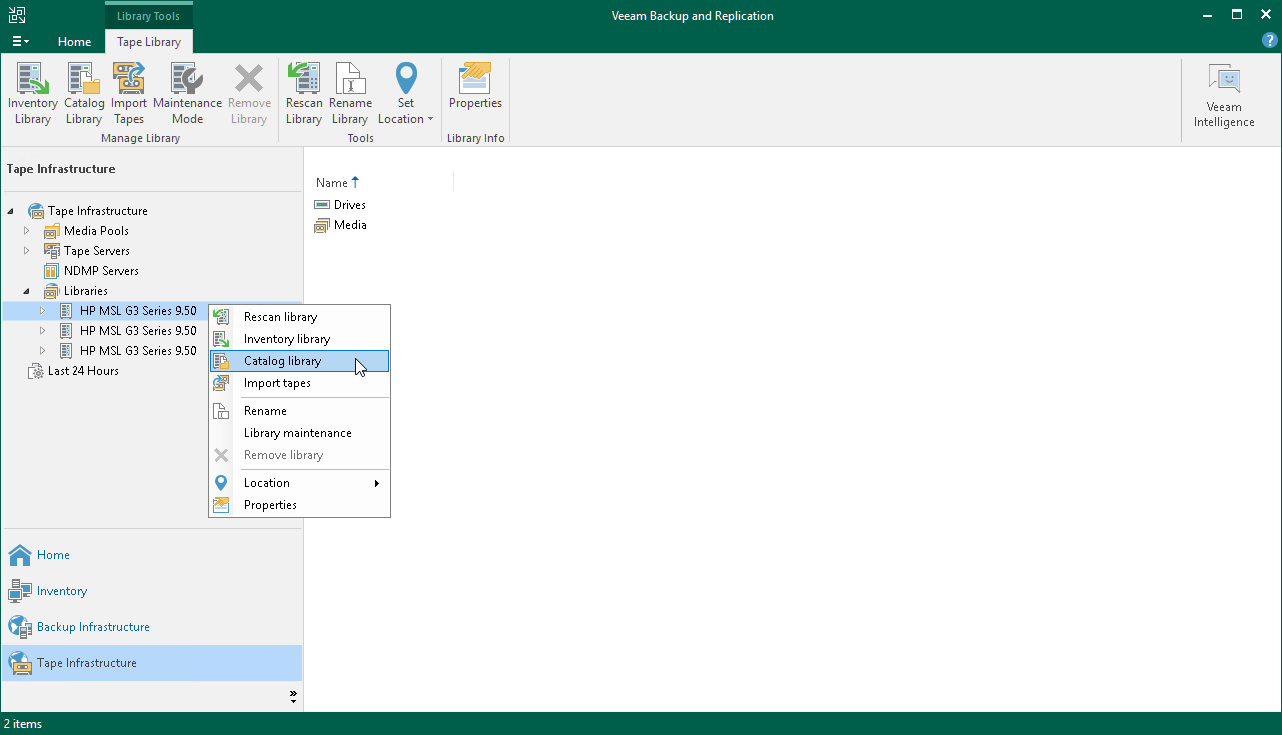Click the Inventory Library ribbon button
The width and height of the screenshot is (1282, 735).
[x=33, y=94]
